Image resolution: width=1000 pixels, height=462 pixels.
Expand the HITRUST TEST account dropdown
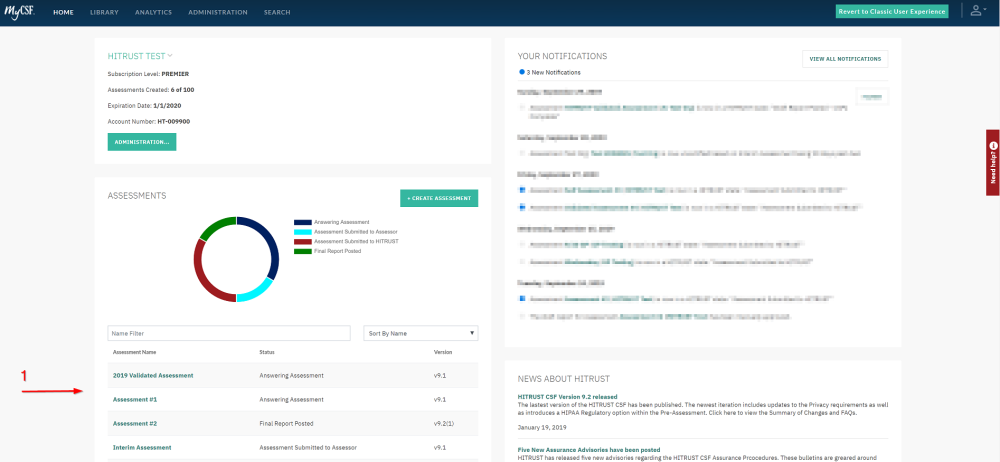140,56
